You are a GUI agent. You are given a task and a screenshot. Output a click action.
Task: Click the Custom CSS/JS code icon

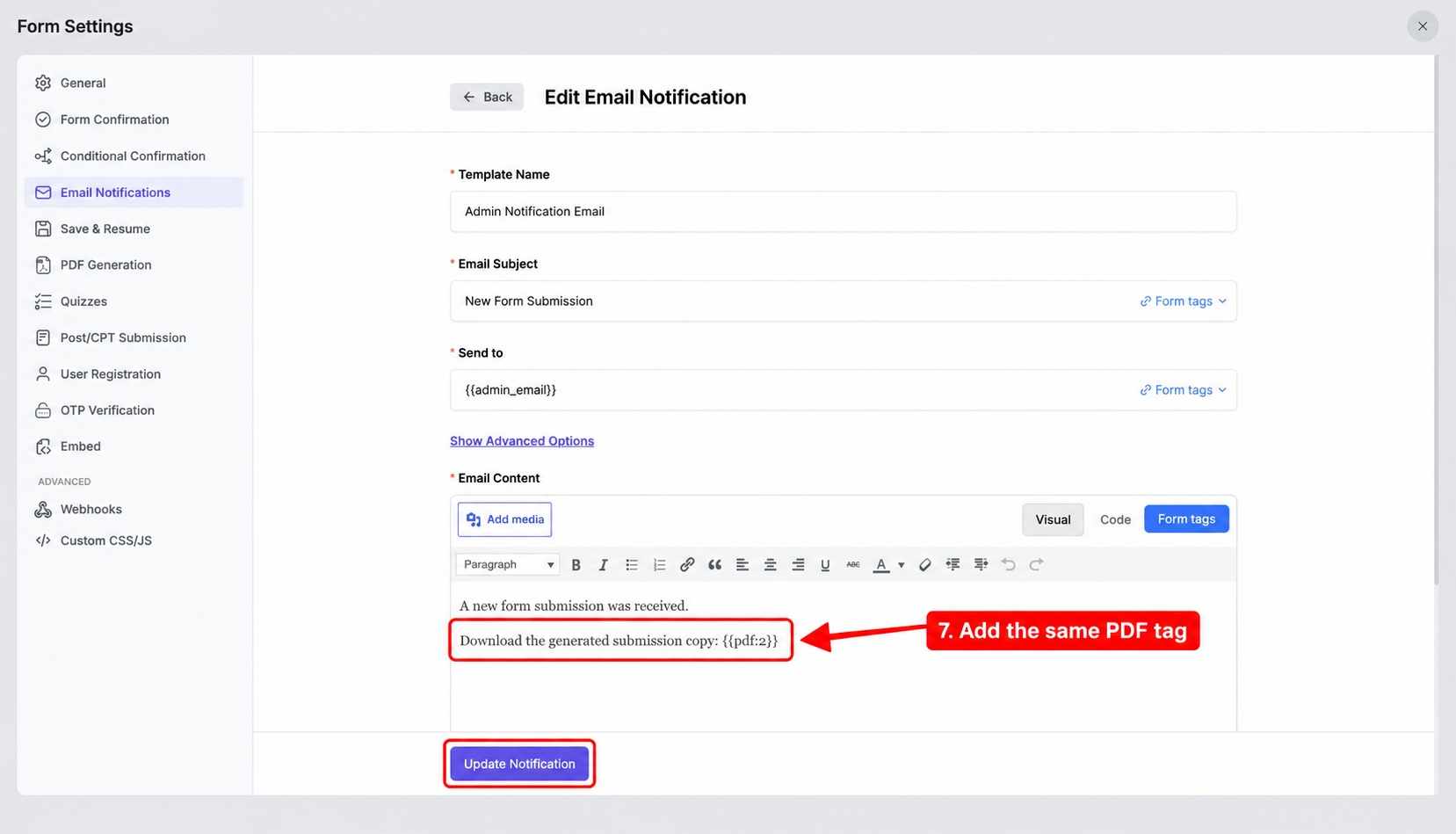pos(43,540)
